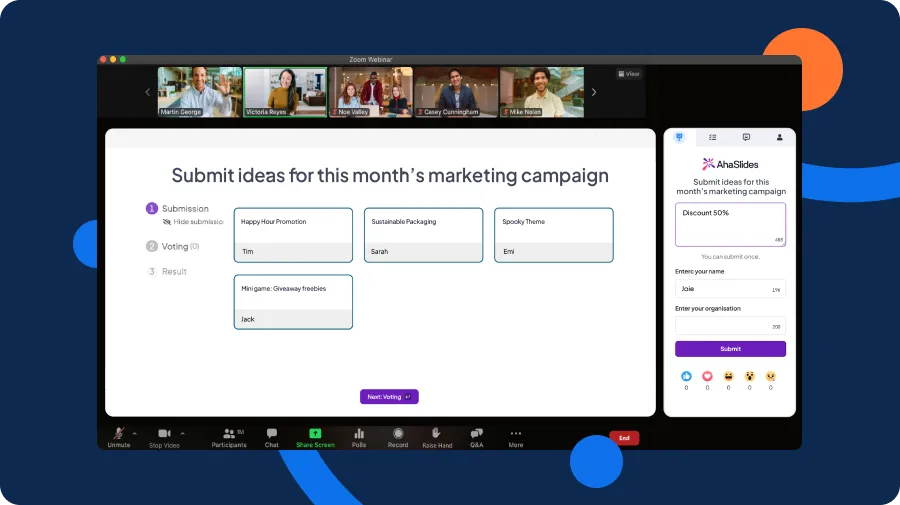The width and height of the screenshot is (900, 505).
Task: Click the Next: Voting button
Action: (x=389, y=397)
